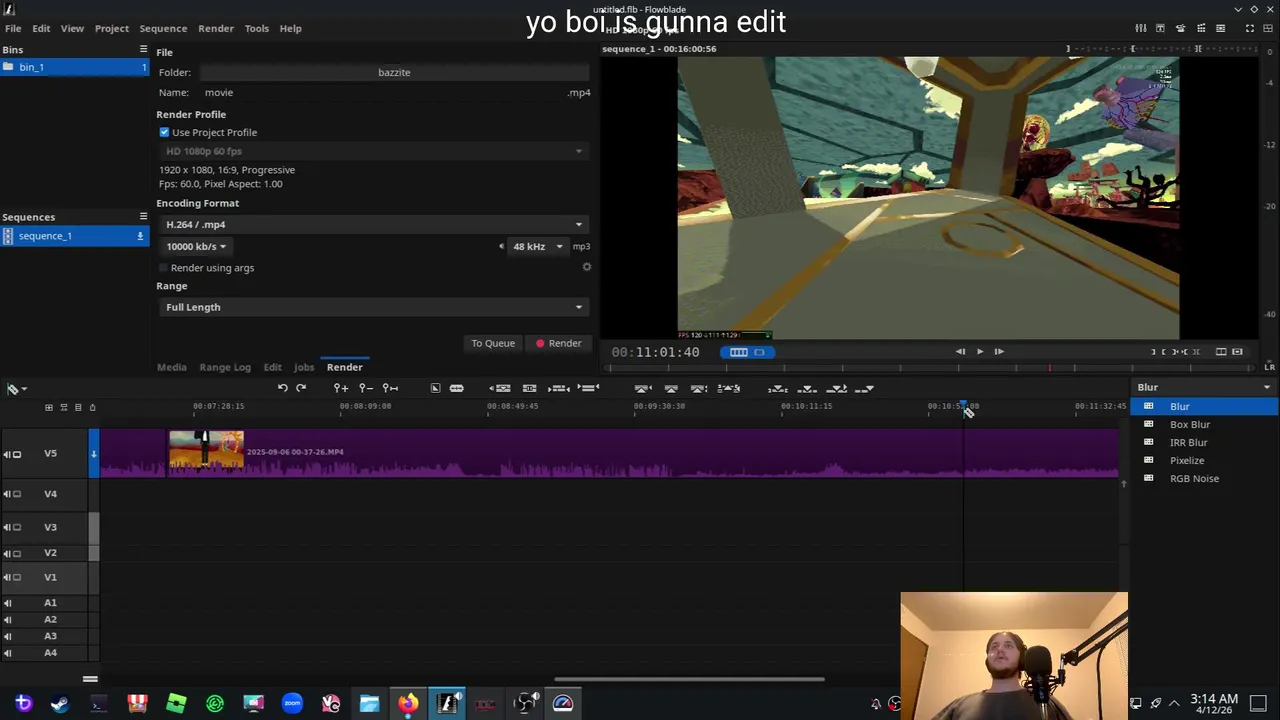Open the View menu
1280x720 pixels.
[x=72, y=28]
